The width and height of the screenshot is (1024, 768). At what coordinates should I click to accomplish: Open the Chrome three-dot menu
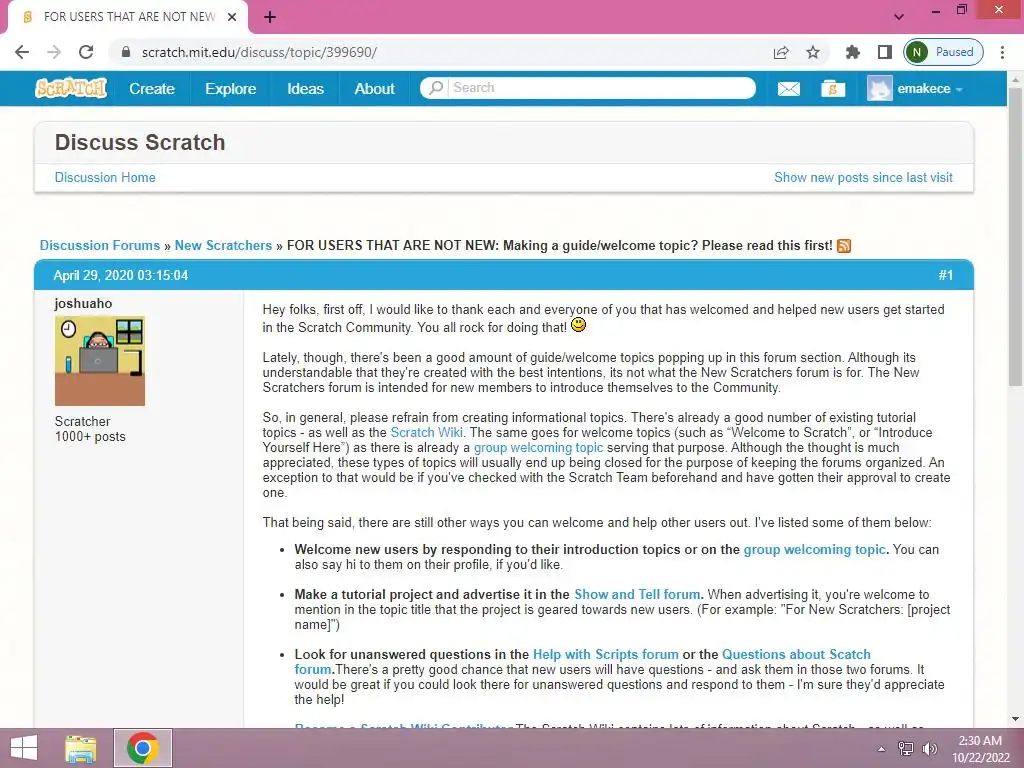[x=1002, y=52]
